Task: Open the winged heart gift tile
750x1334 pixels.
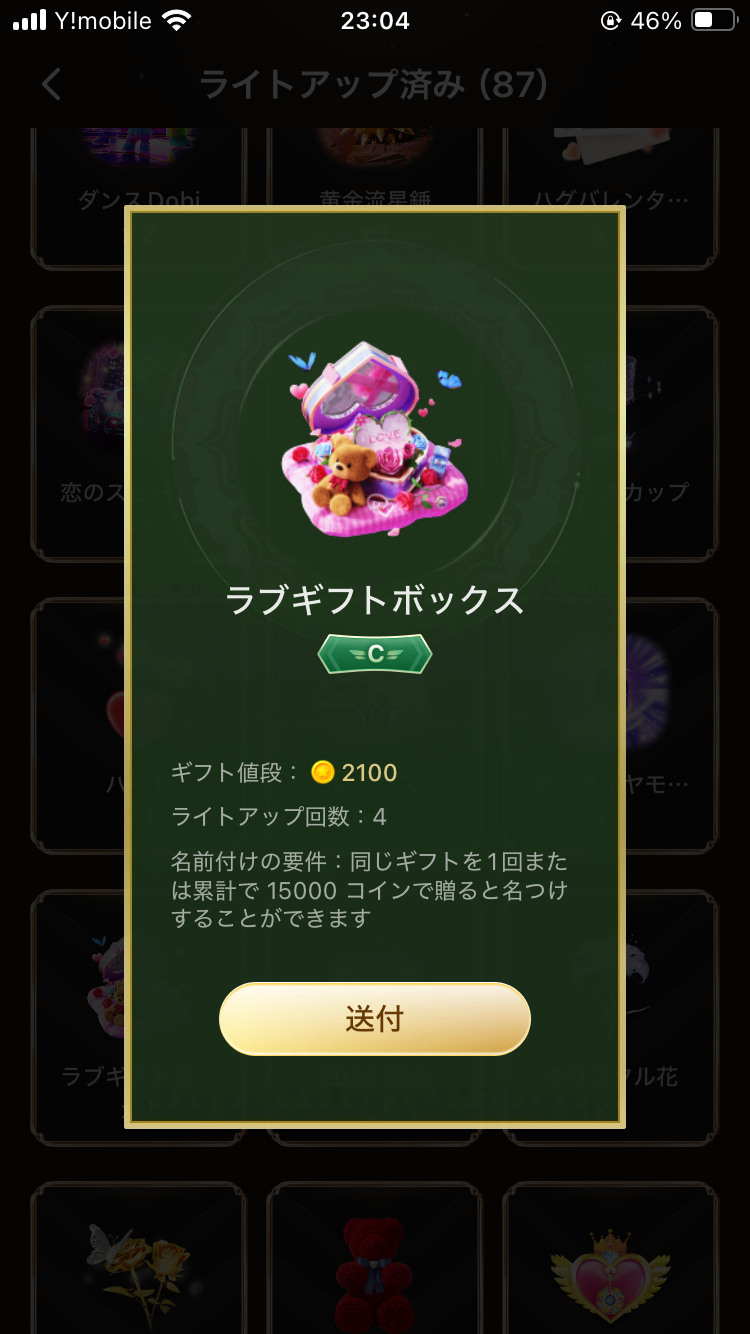Action: 610,1258
